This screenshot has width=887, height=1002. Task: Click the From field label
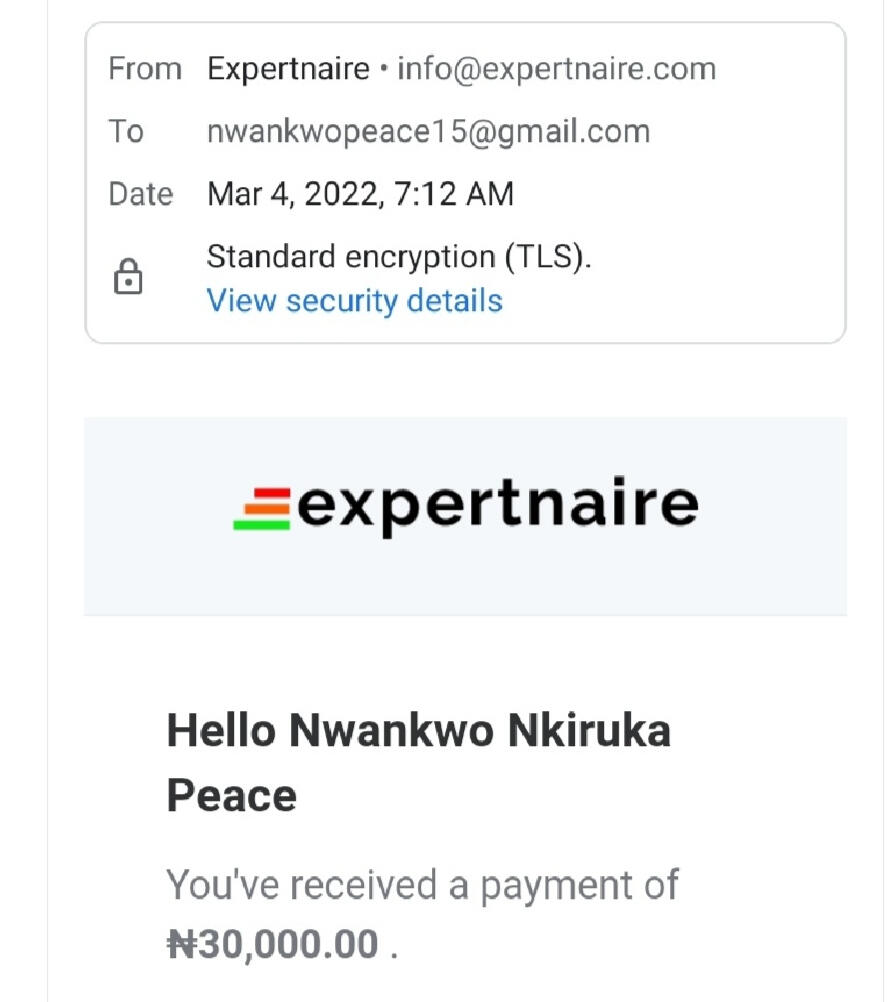pos(145,69)
